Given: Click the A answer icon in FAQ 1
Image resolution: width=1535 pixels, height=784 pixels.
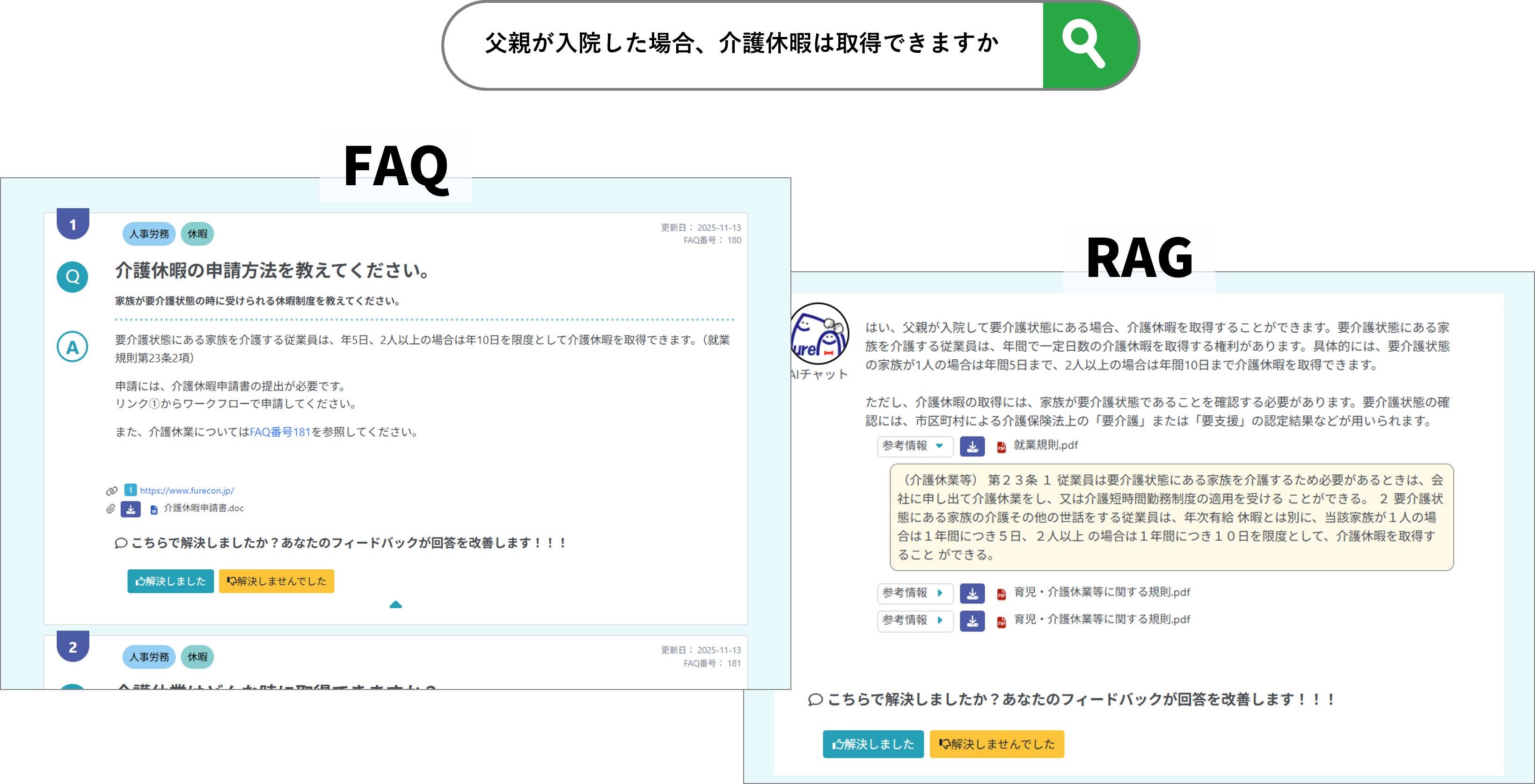Looking at the screenshot, I should (73, 347).
